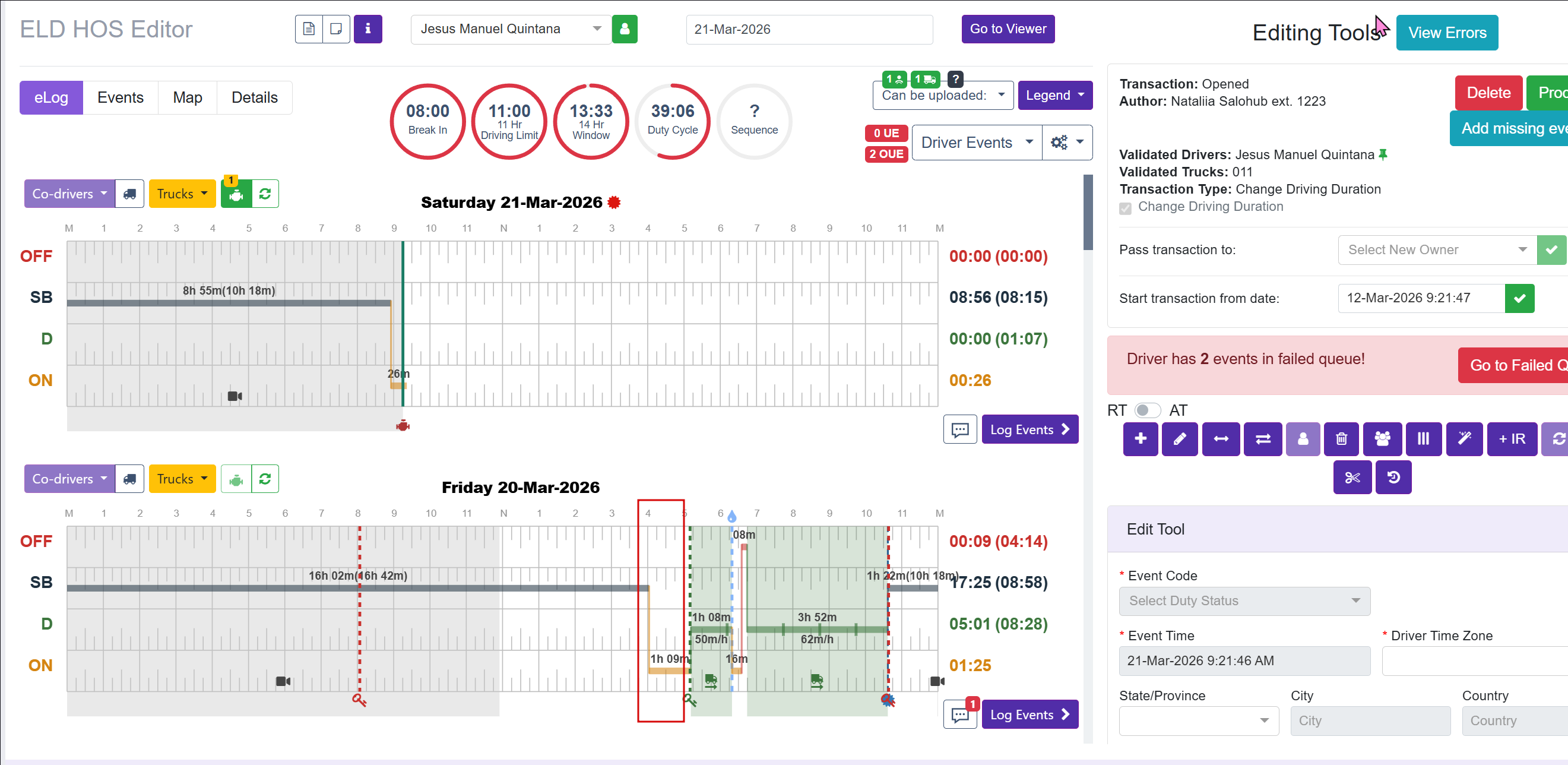
Task: Click the Go to Viewer button
Action: [1008, 29]
